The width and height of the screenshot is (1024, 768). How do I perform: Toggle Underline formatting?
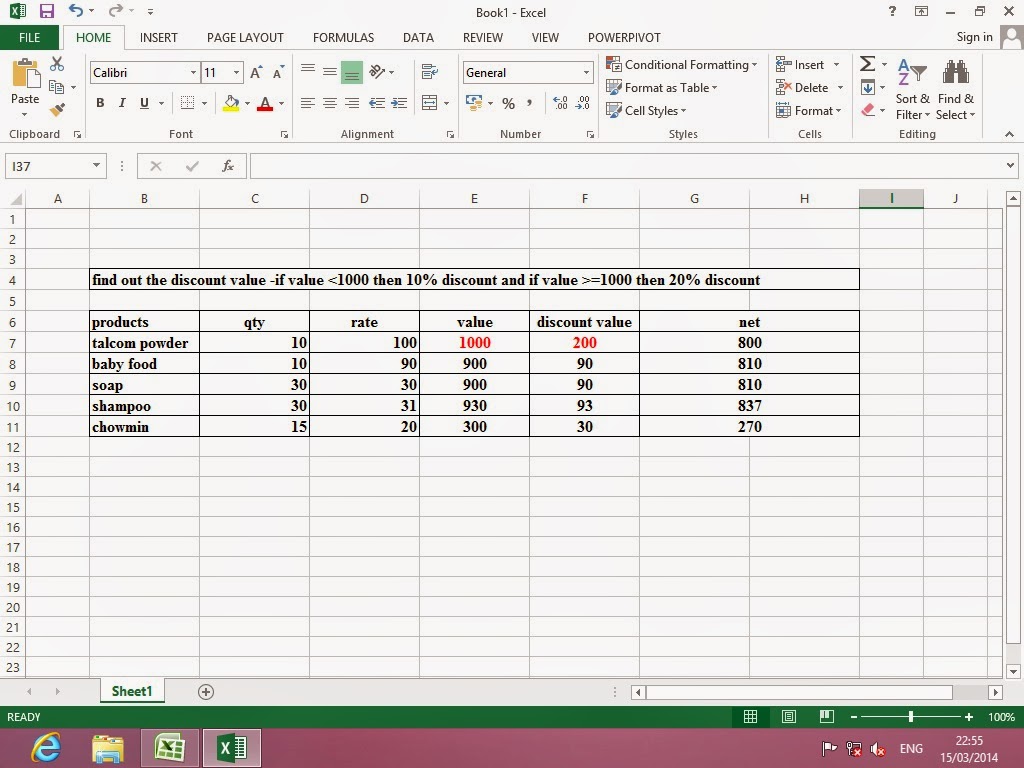pyautogui.click(x=144, y=103)
